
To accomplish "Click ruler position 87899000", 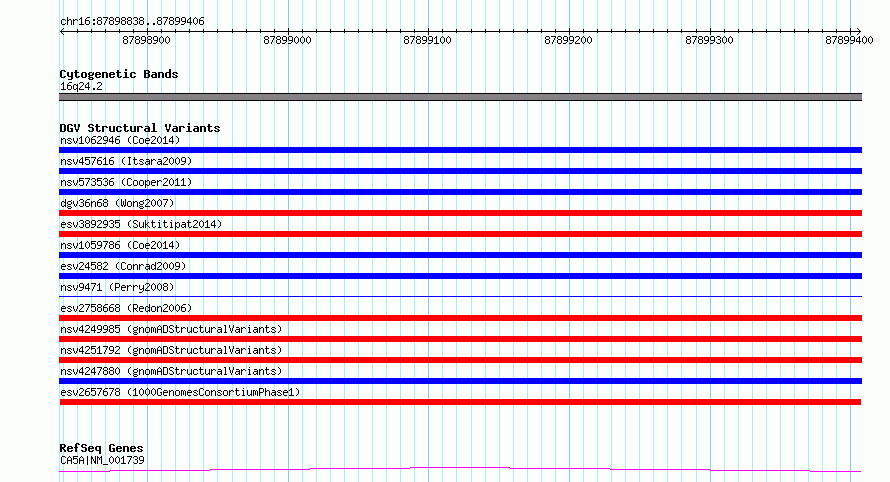I will (x=287, y=40).
